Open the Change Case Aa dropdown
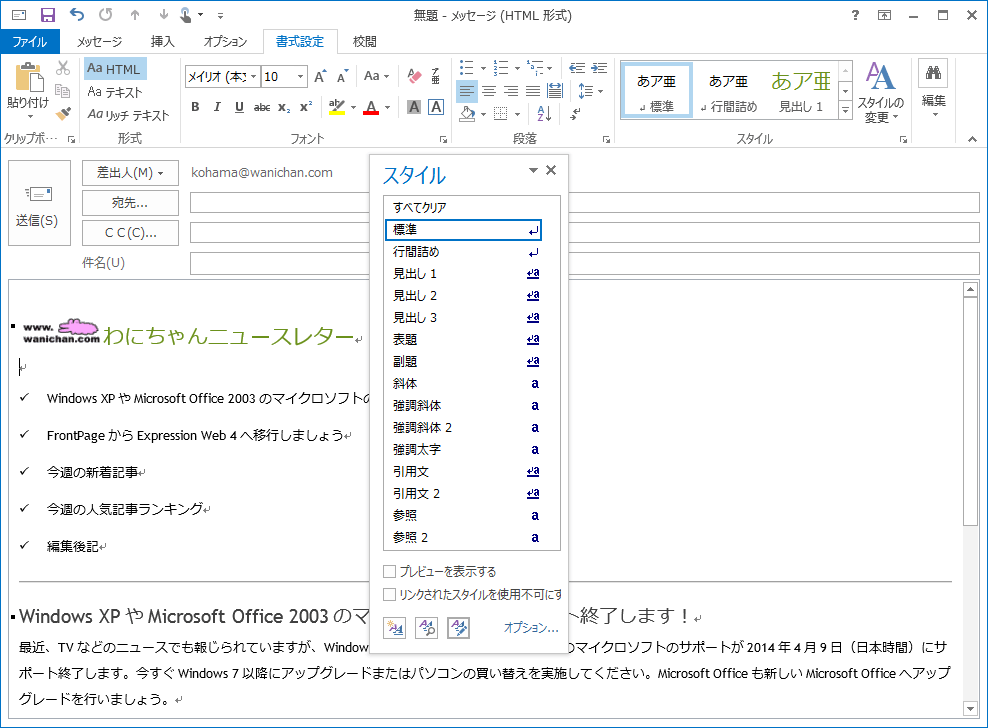Viewport: 988px width, 728px height. pyautogui.click(x=377, y=76)
